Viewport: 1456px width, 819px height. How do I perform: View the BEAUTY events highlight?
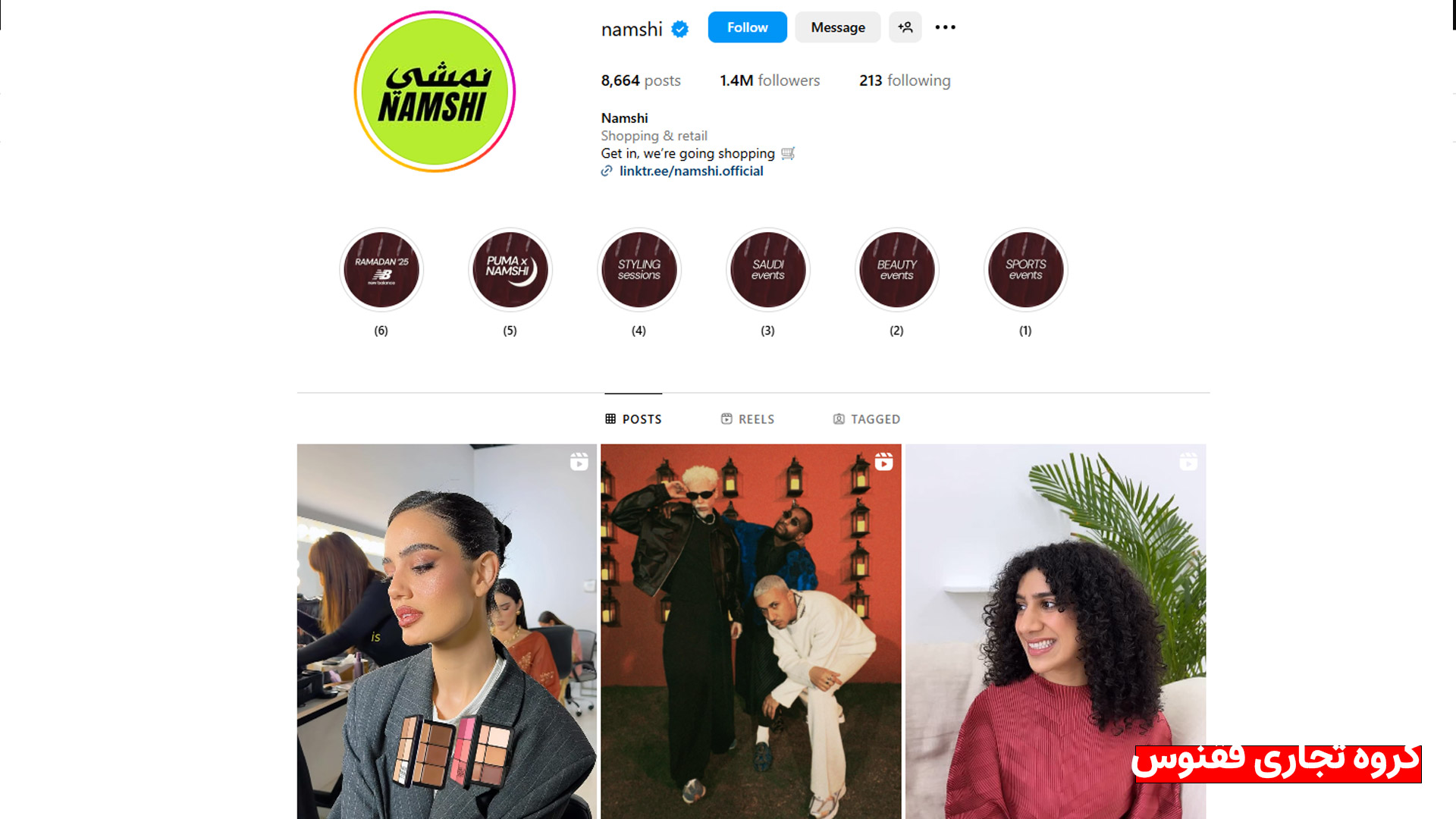pos(897,270)
